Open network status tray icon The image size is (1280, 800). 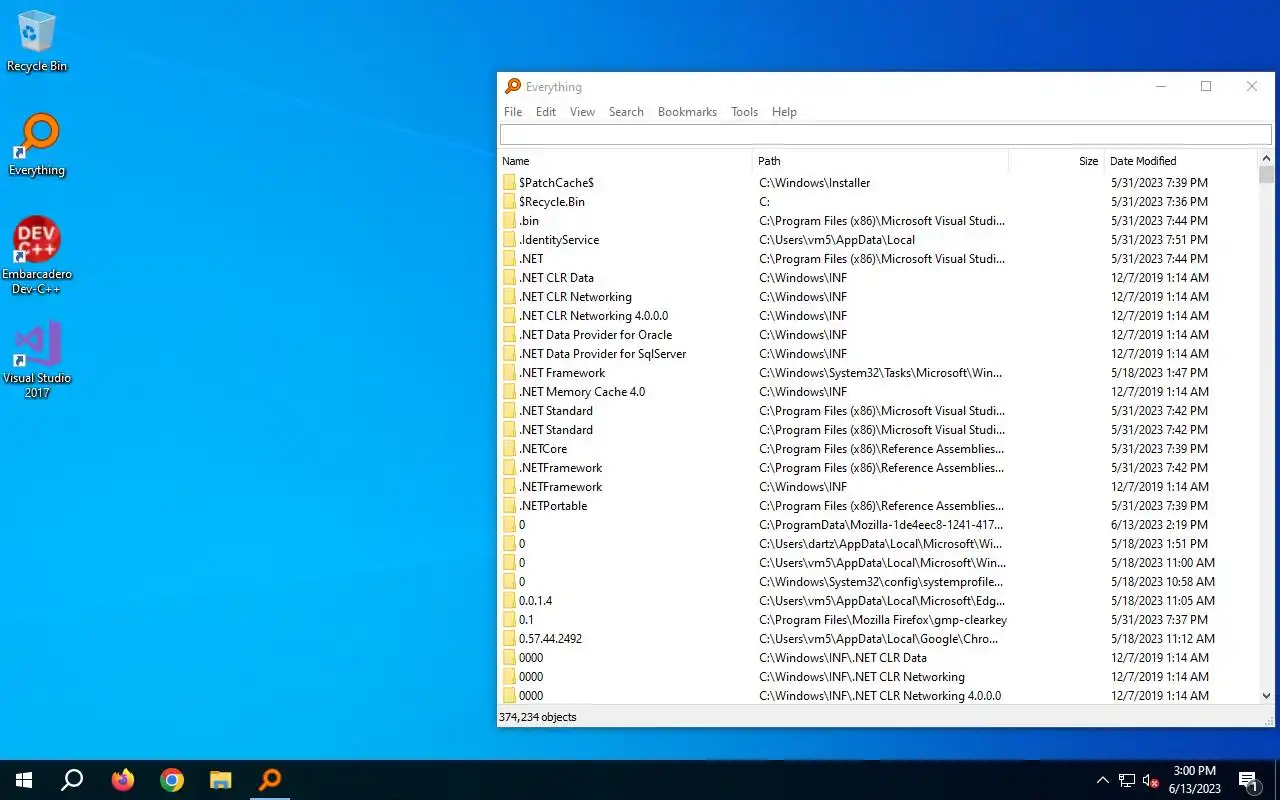1127,780
